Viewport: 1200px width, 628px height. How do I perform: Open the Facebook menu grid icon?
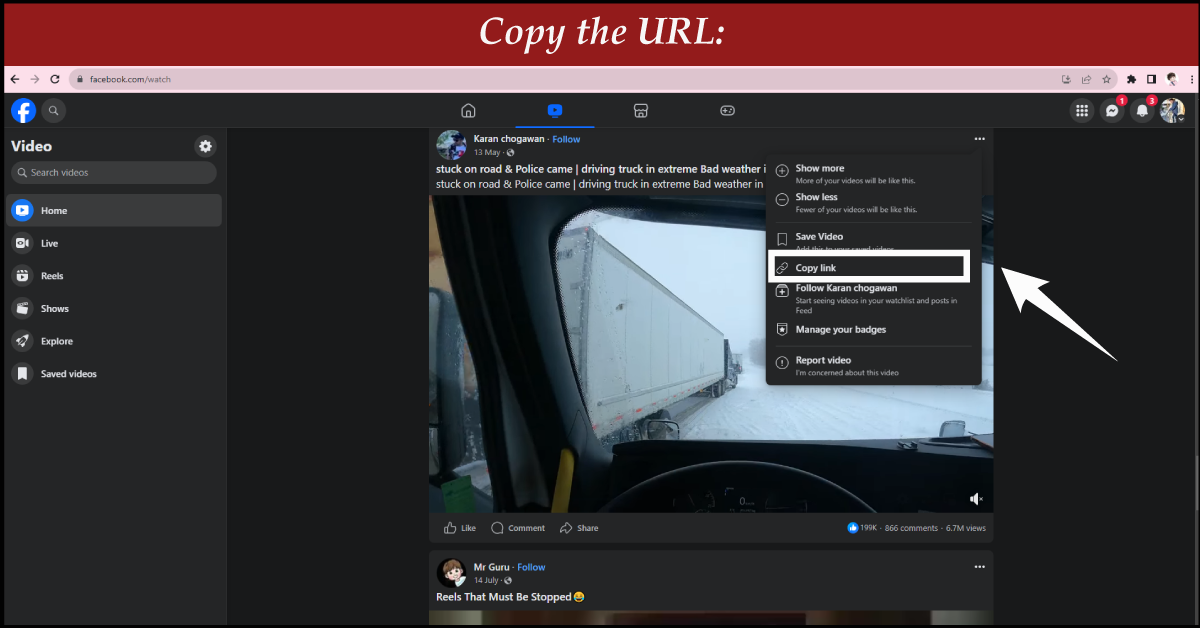(x=1081, y=111)
